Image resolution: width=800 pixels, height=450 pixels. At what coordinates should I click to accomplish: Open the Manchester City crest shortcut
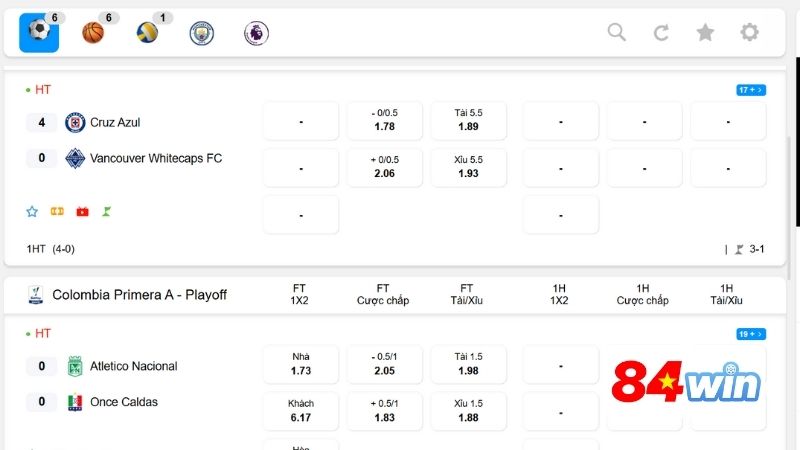tap(202, 33)
